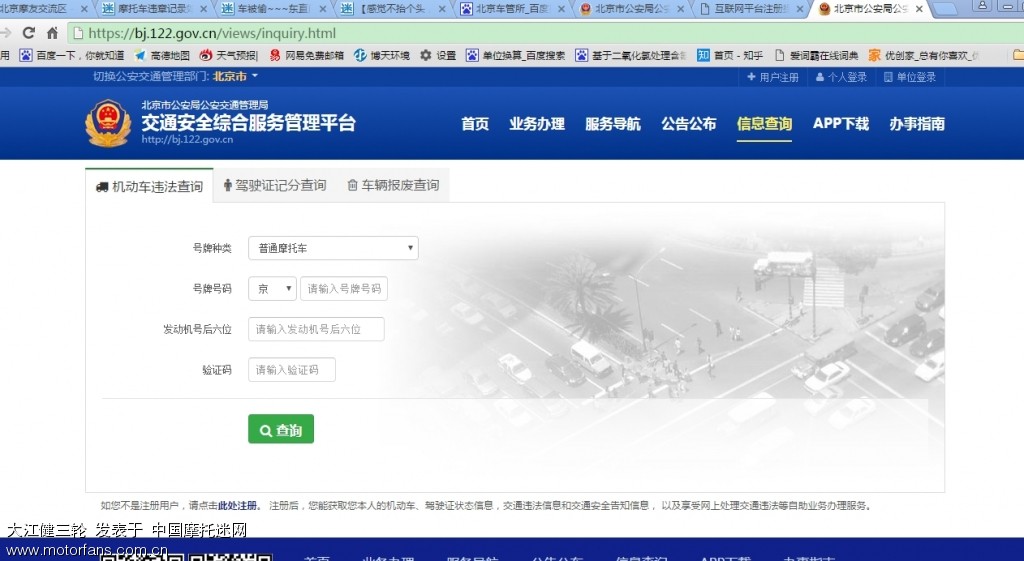Switch to the 驾驶证记分查询 tab
The width and height of the screenshot is (1024, 561).
pos(274,185)
